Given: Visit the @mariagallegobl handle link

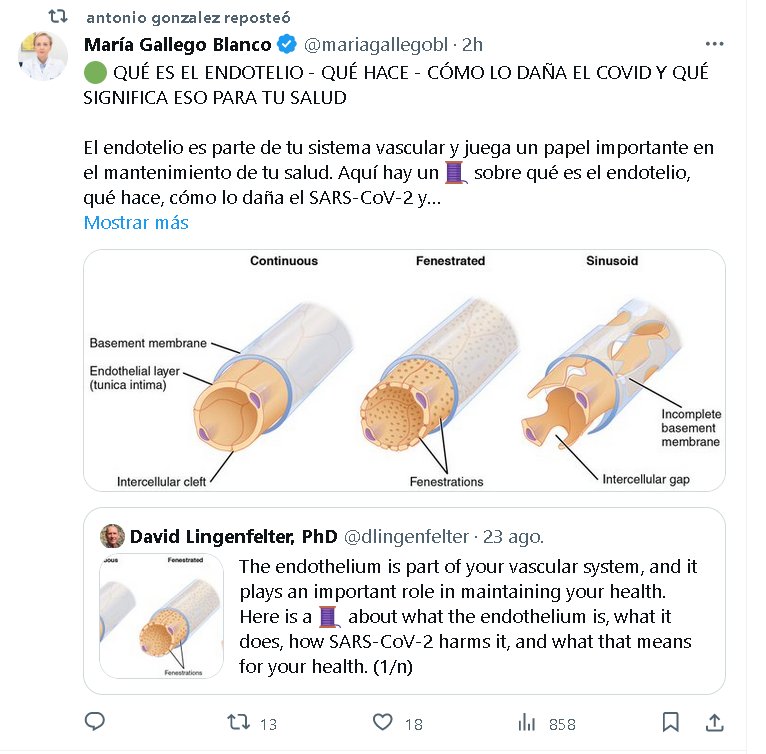Looking at the screenshot, I should [x=376, y=44].
